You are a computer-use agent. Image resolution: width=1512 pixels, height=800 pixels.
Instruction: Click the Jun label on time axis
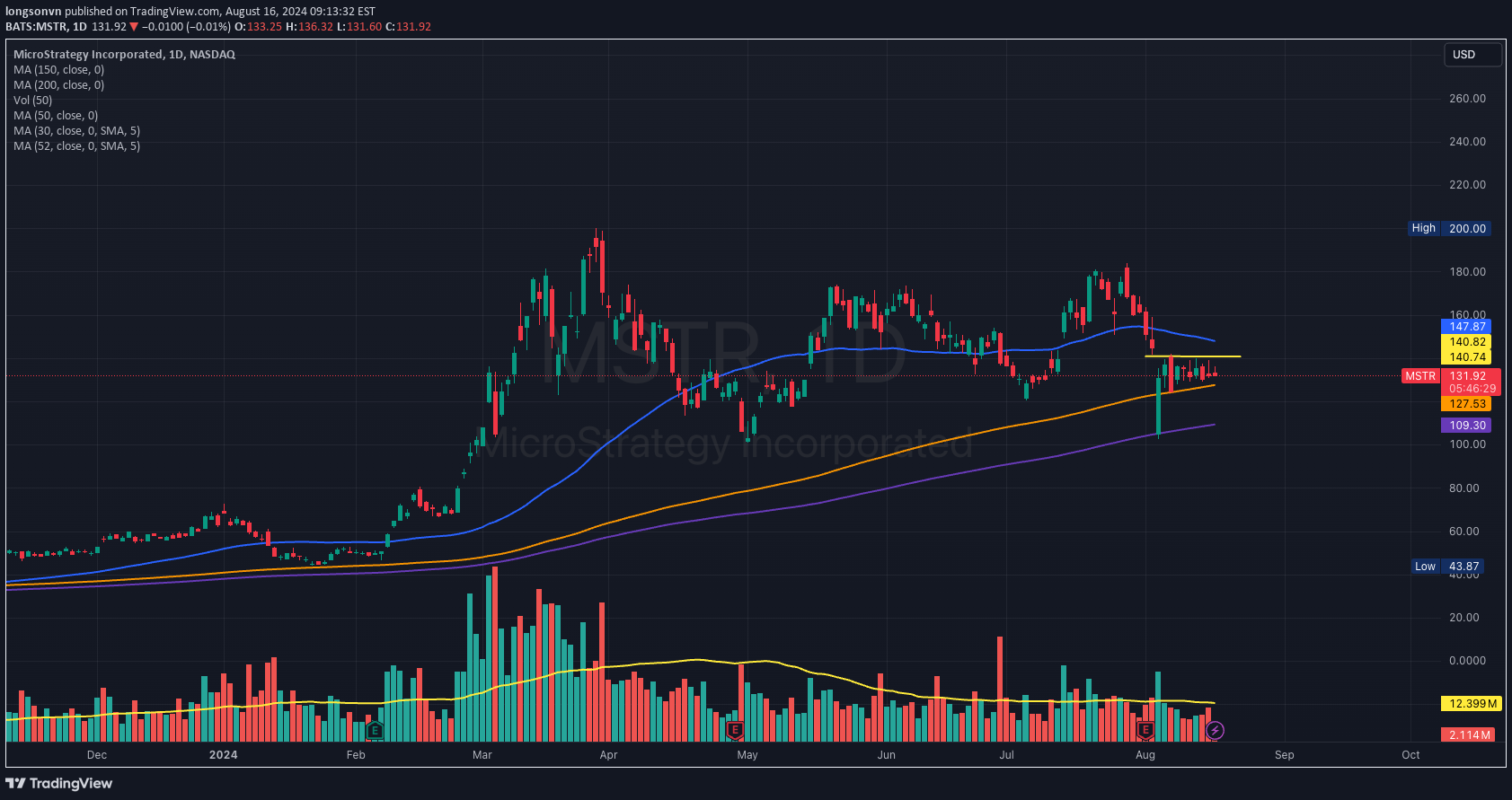887,755
